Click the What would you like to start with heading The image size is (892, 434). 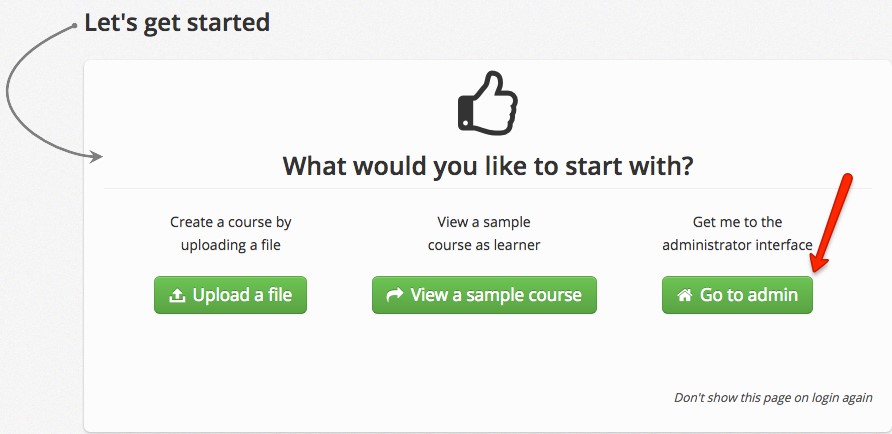click(x=487, y=165)
